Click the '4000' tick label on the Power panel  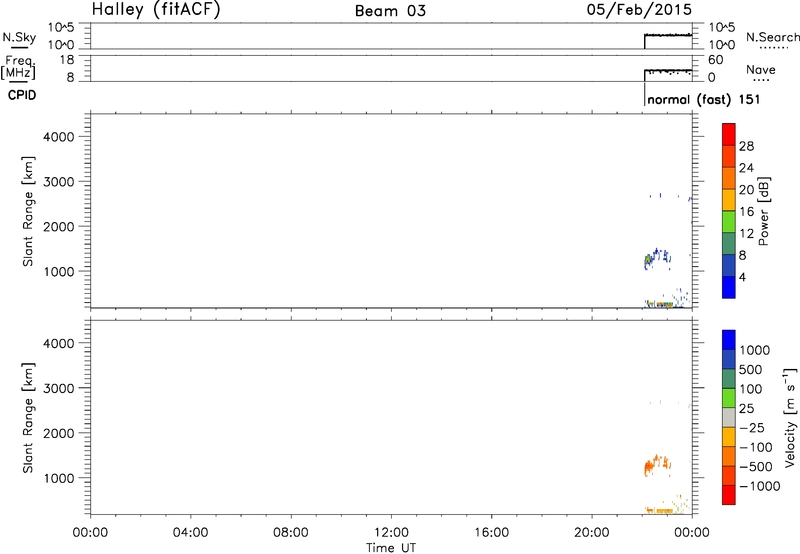59,137
